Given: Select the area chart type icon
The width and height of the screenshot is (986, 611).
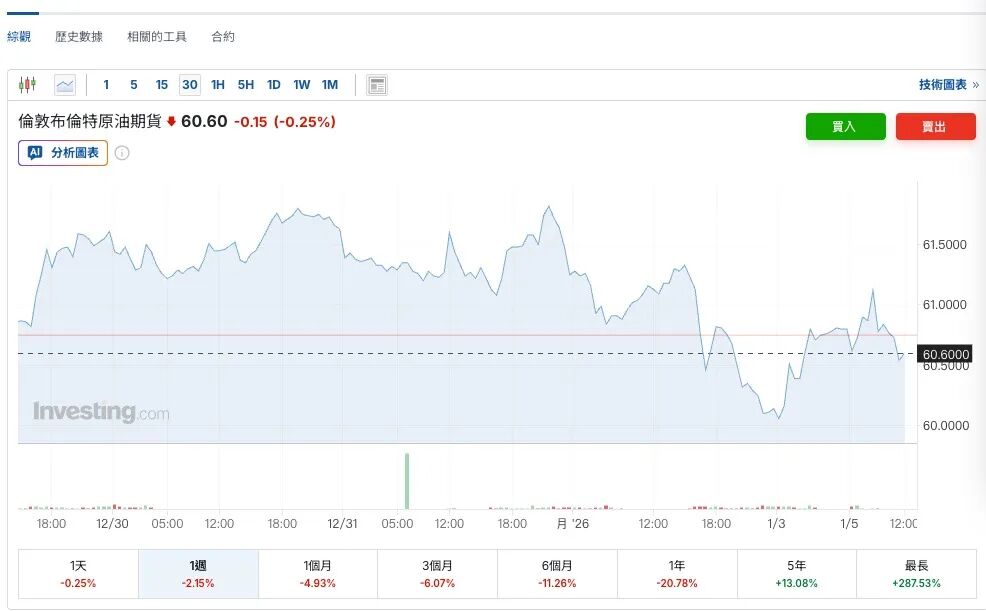Looking at the screenshot, I should [65, 85].
